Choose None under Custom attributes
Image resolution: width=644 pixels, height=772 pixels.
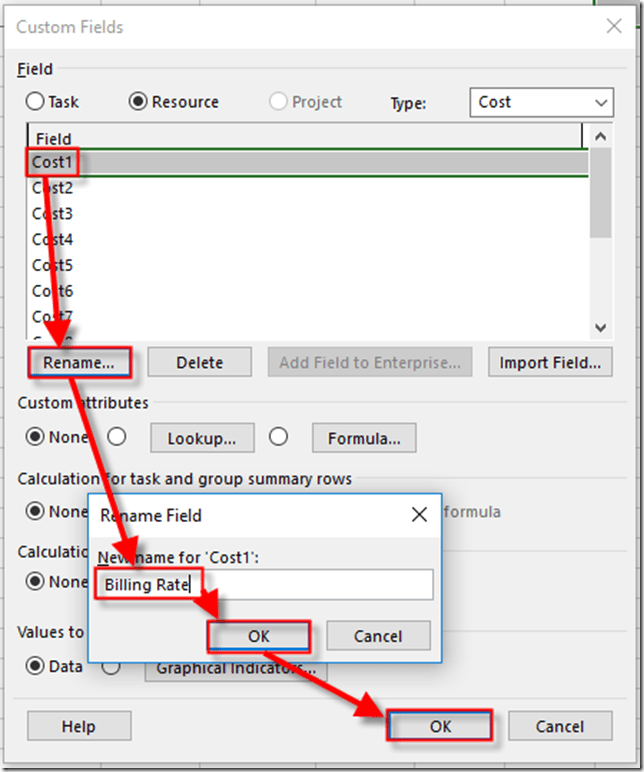[x=36, y=437]
